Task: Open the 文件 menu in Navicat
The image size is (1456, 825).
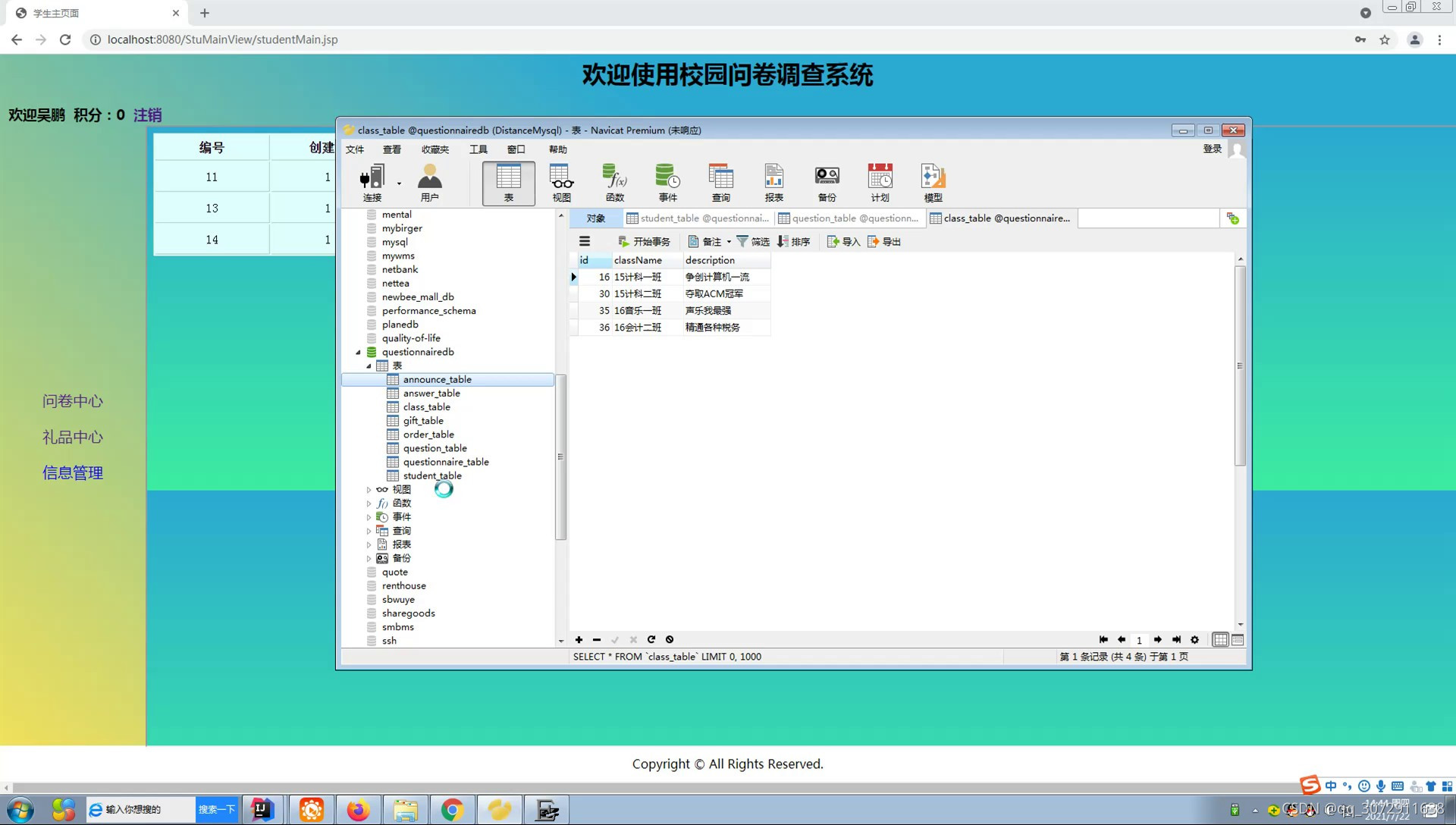Action: [x=355, y=149]
